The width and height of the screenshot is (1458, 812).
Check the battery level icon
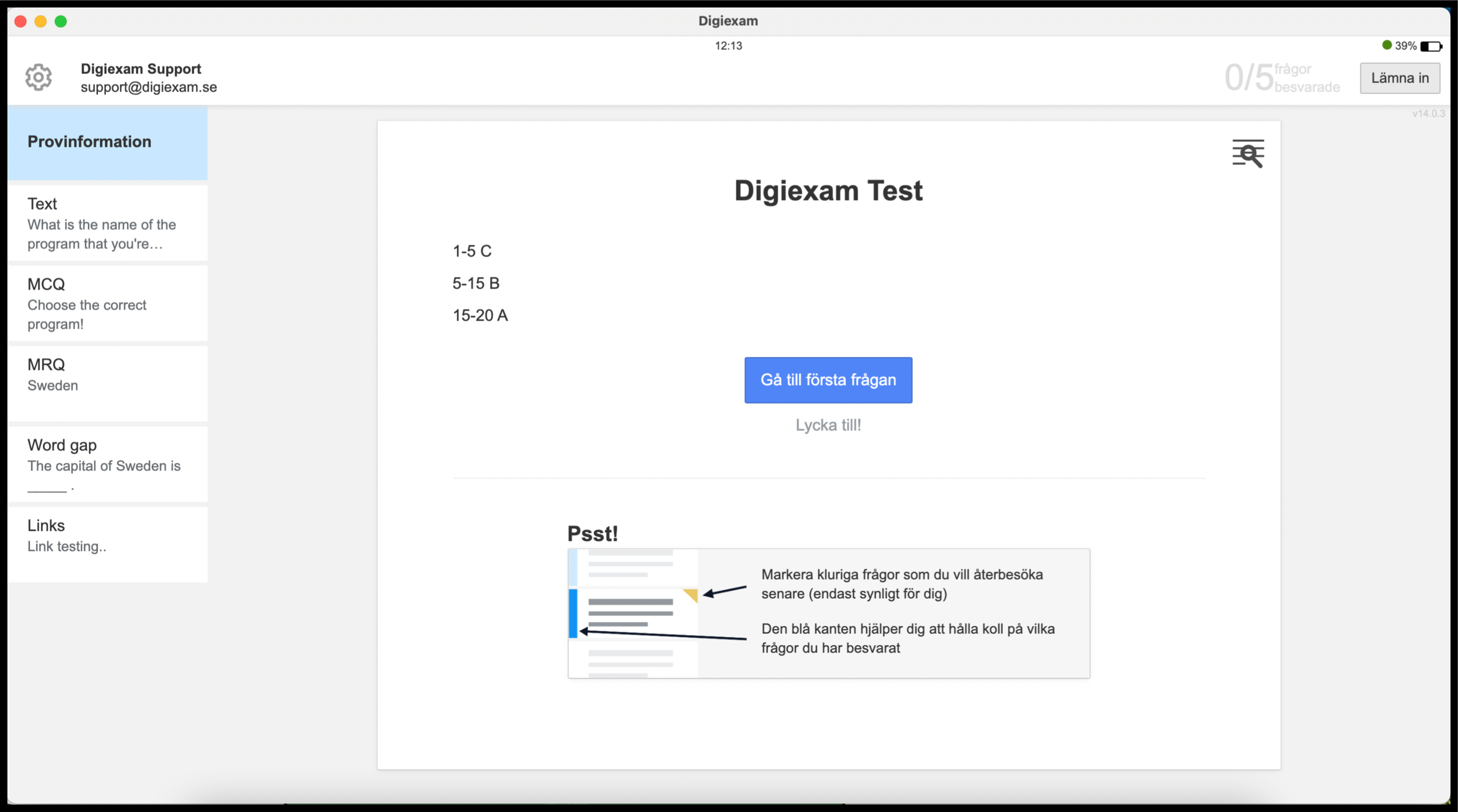pyautogui.click(x=1431, y=46)
